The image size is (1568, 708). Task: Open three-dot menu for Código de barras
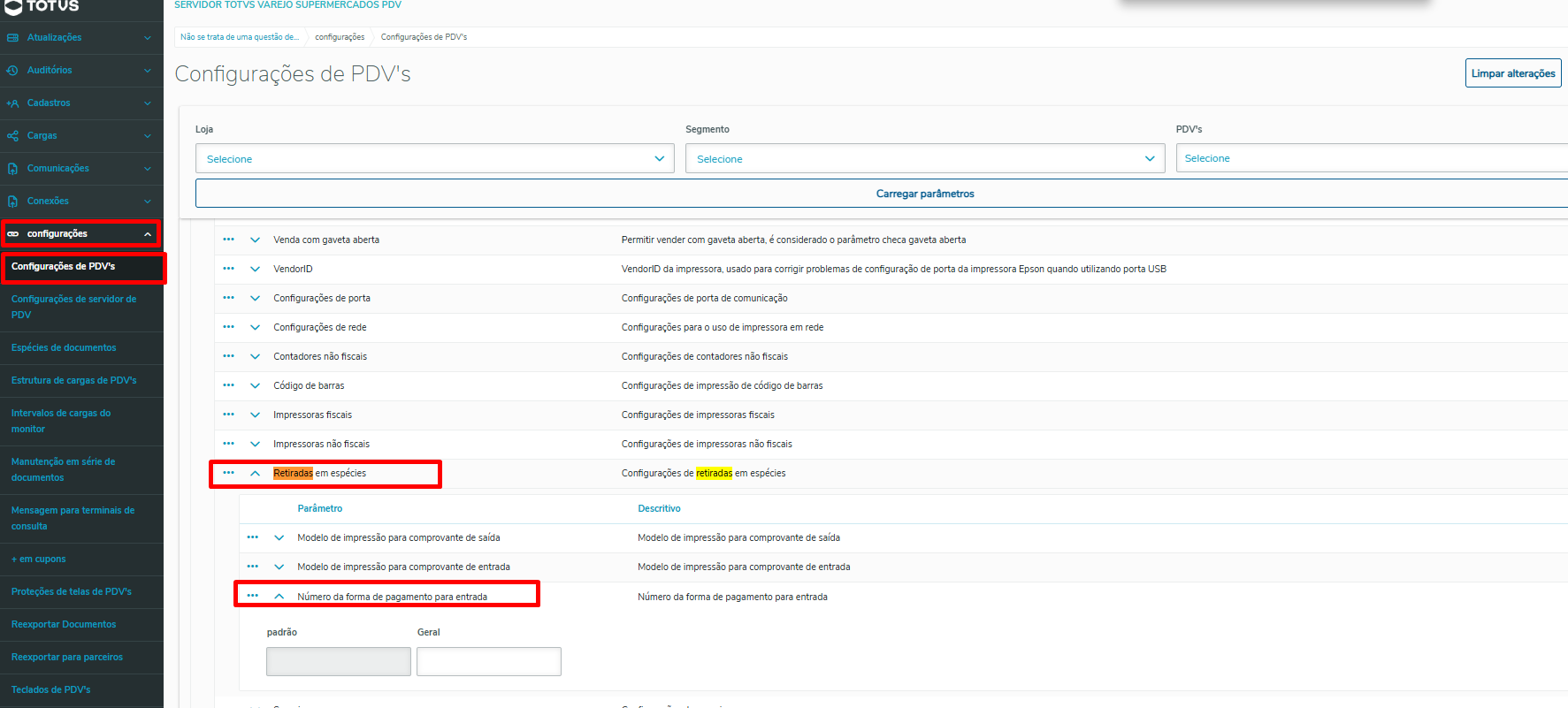229,385
